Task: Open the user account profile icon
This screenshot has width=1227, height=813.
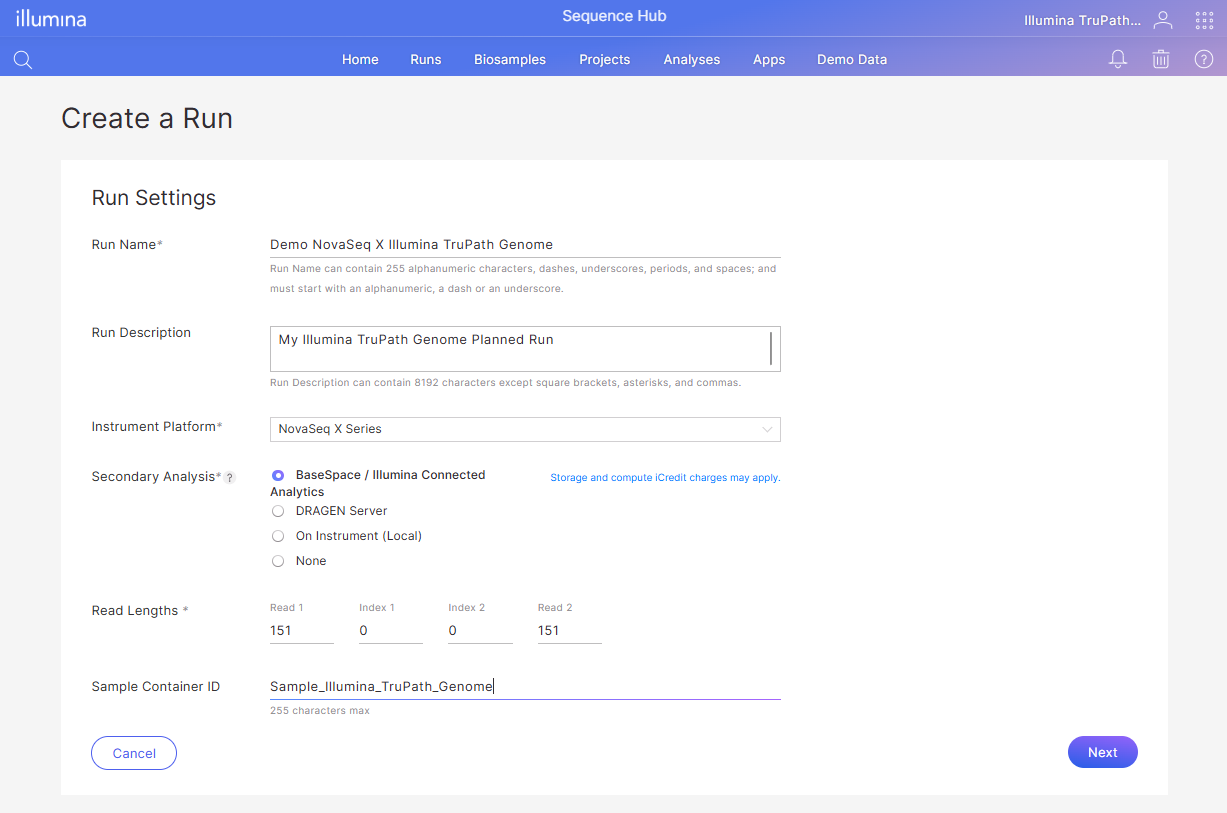Action: (1162, 19)
